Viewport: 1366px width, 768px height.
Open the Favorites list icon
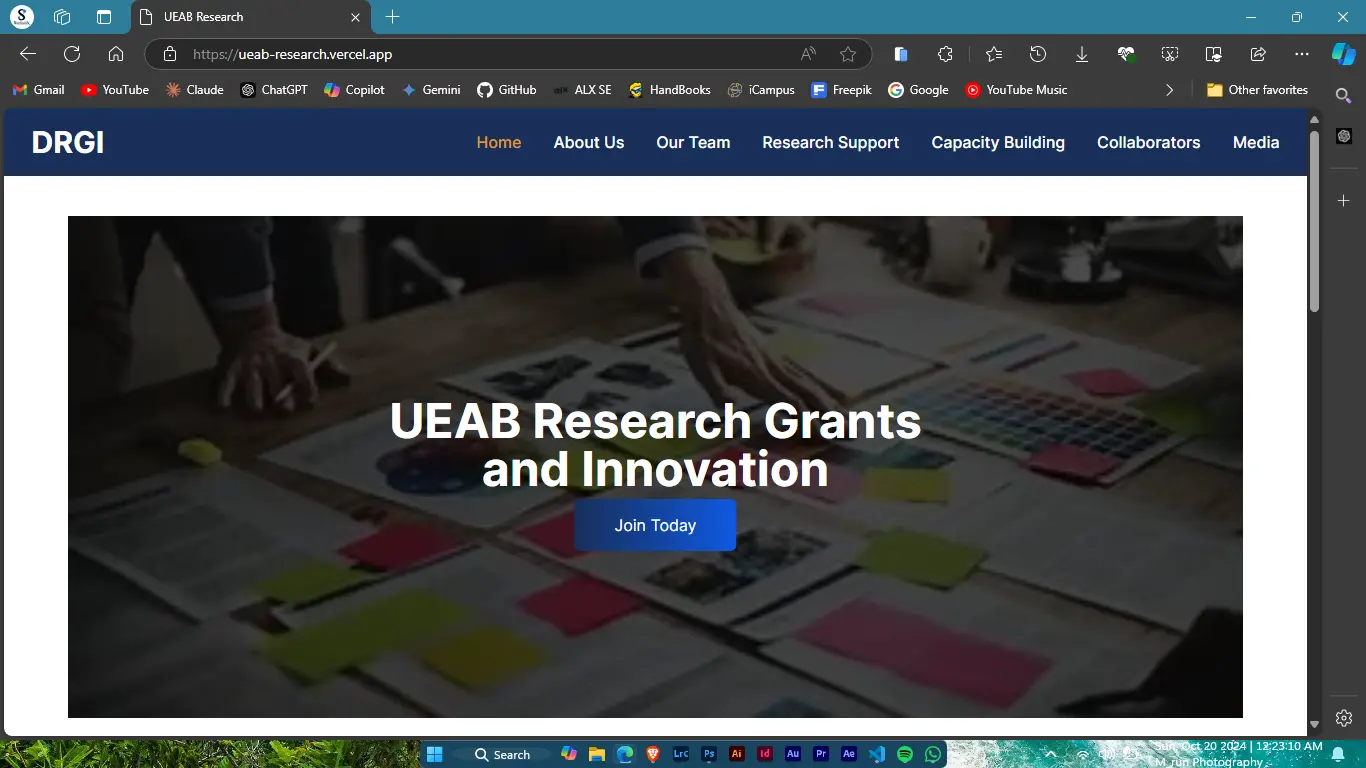993,54
